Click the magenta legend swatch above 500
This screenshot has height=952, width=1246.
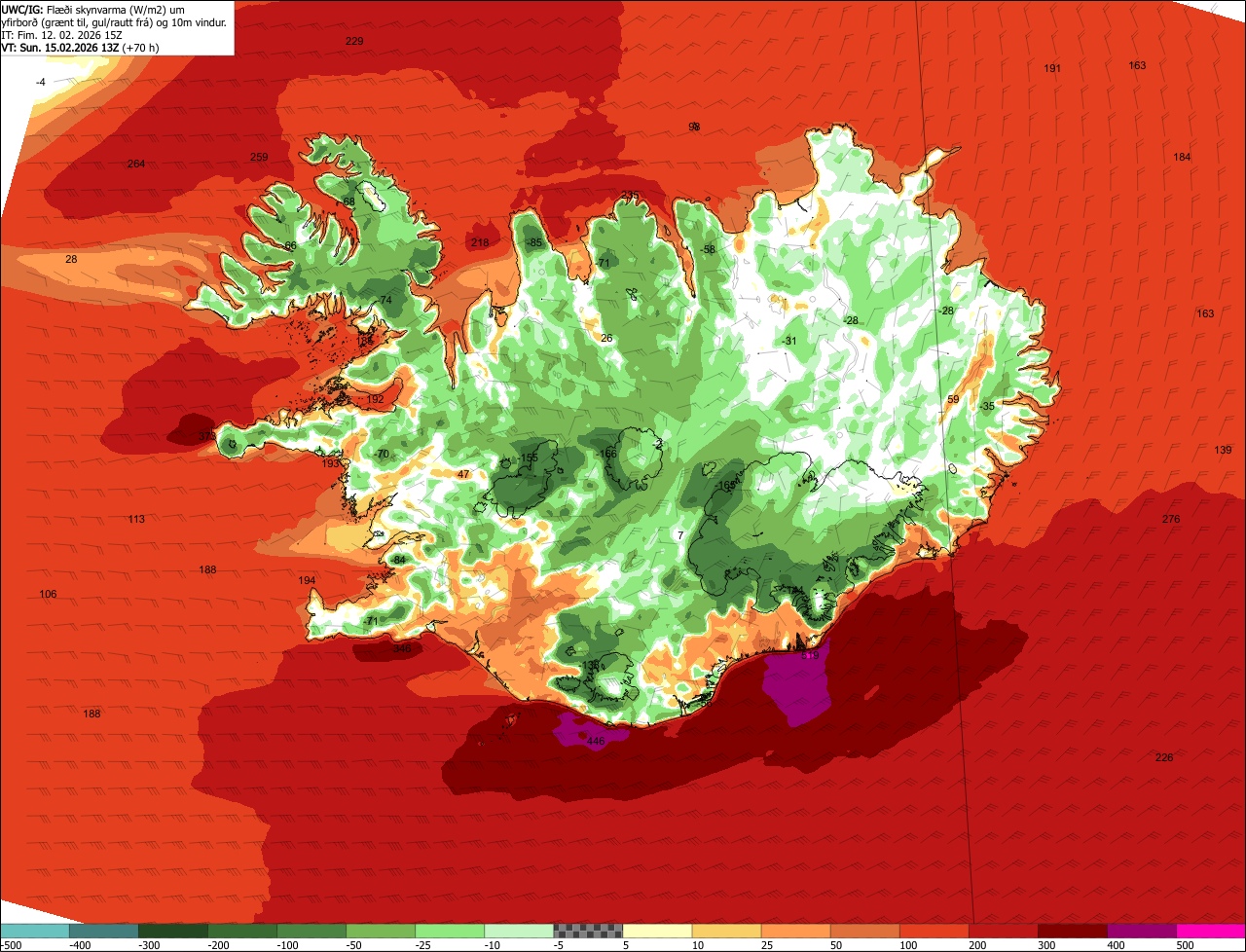point(1211,931)
